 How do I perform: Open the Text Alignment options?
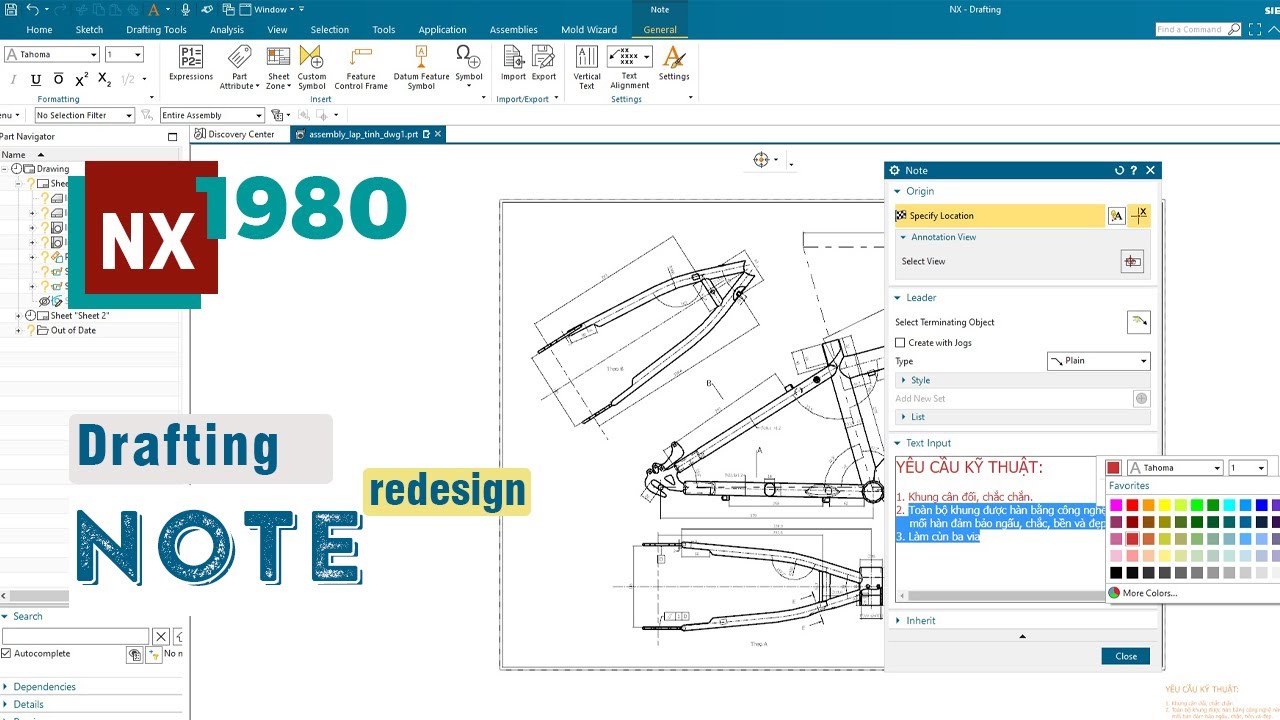coord(630,67)
